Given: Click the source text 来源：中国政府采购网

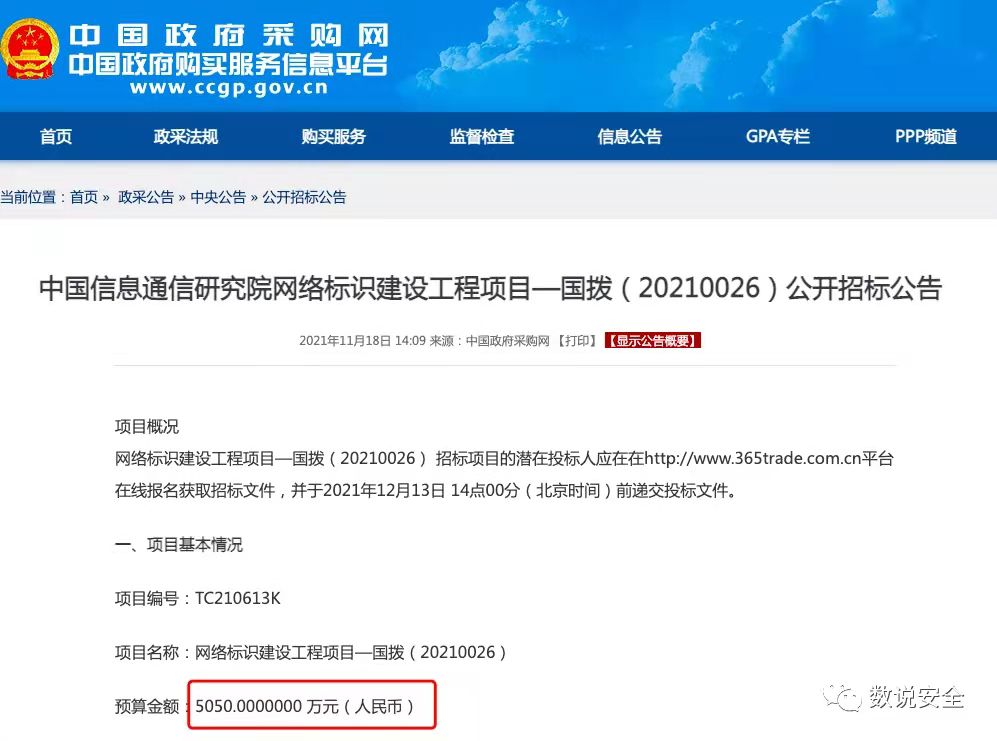Looking at the screenshot, I should [x=490, y=341].
